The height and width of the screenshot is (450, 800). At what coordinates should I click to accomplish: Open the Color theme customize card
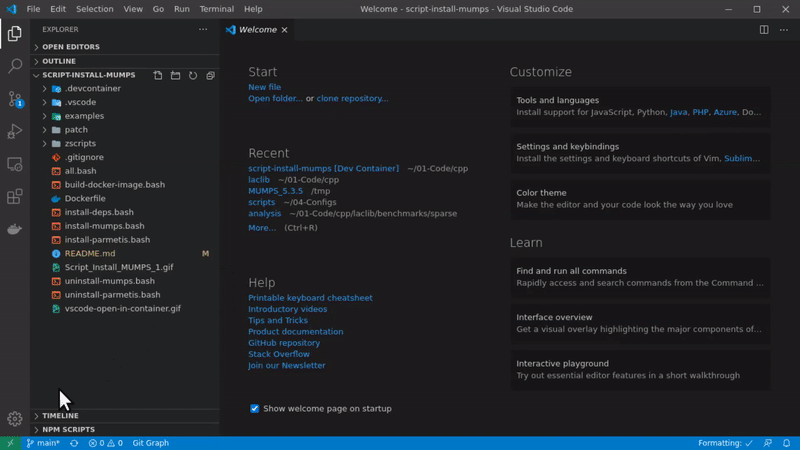640,199
